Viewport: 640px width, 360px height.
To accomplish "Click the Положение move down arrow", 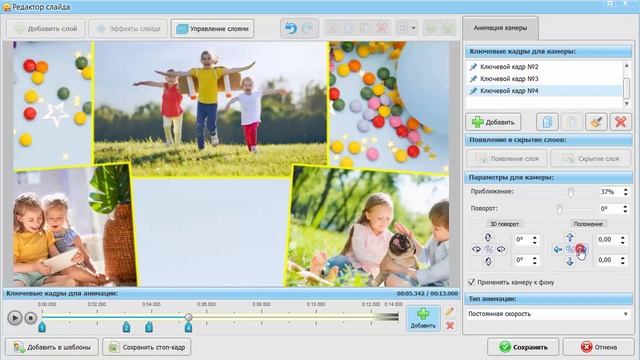I will [x=570, y=261].
